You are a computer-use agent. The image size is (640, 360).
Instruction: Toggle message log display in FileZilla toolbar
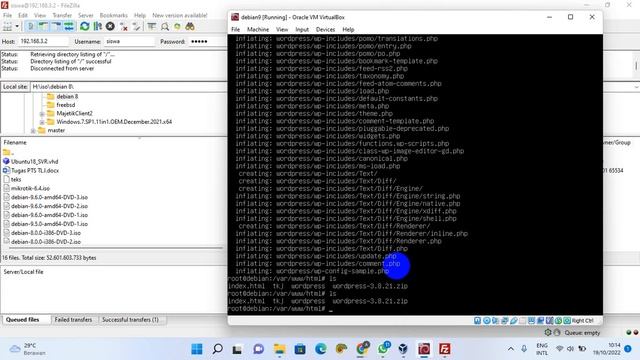[30, 27]
